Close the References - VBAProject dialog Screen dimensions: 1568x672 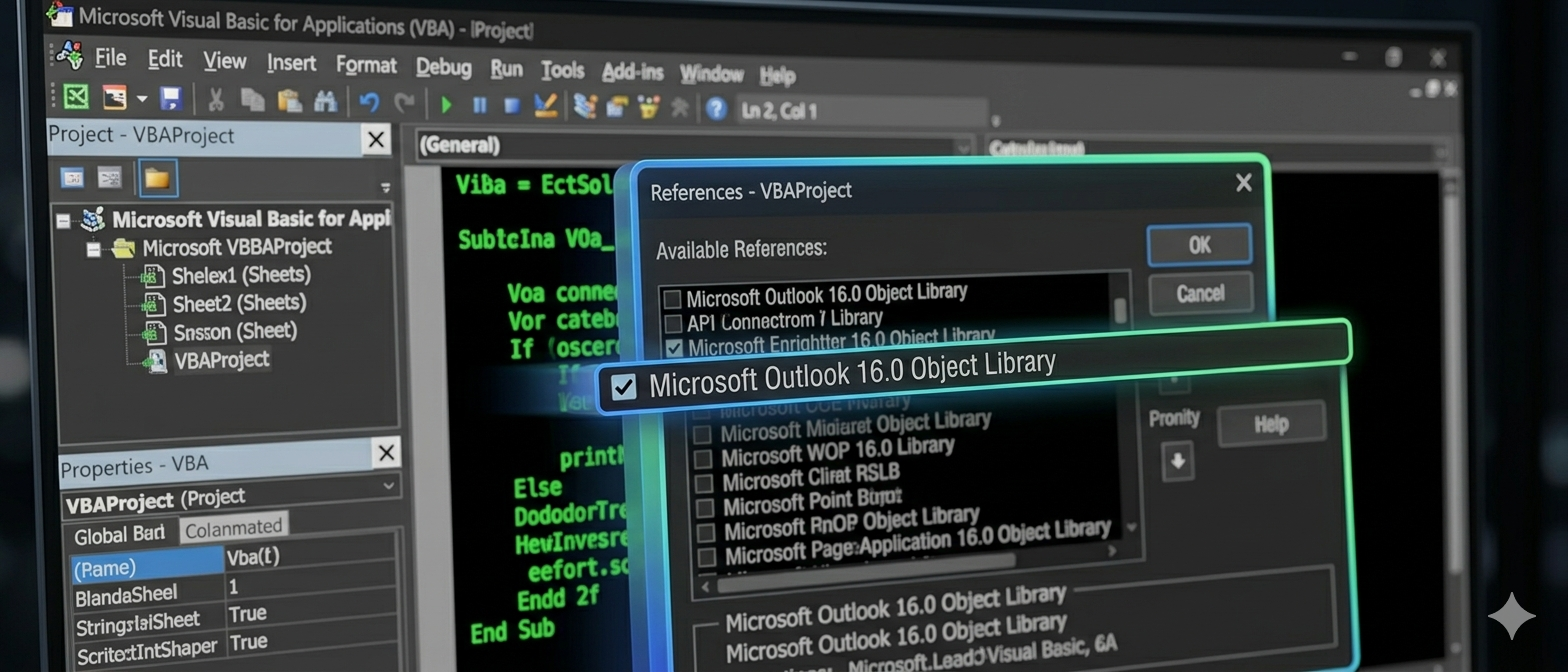(x=1243, y=183)
